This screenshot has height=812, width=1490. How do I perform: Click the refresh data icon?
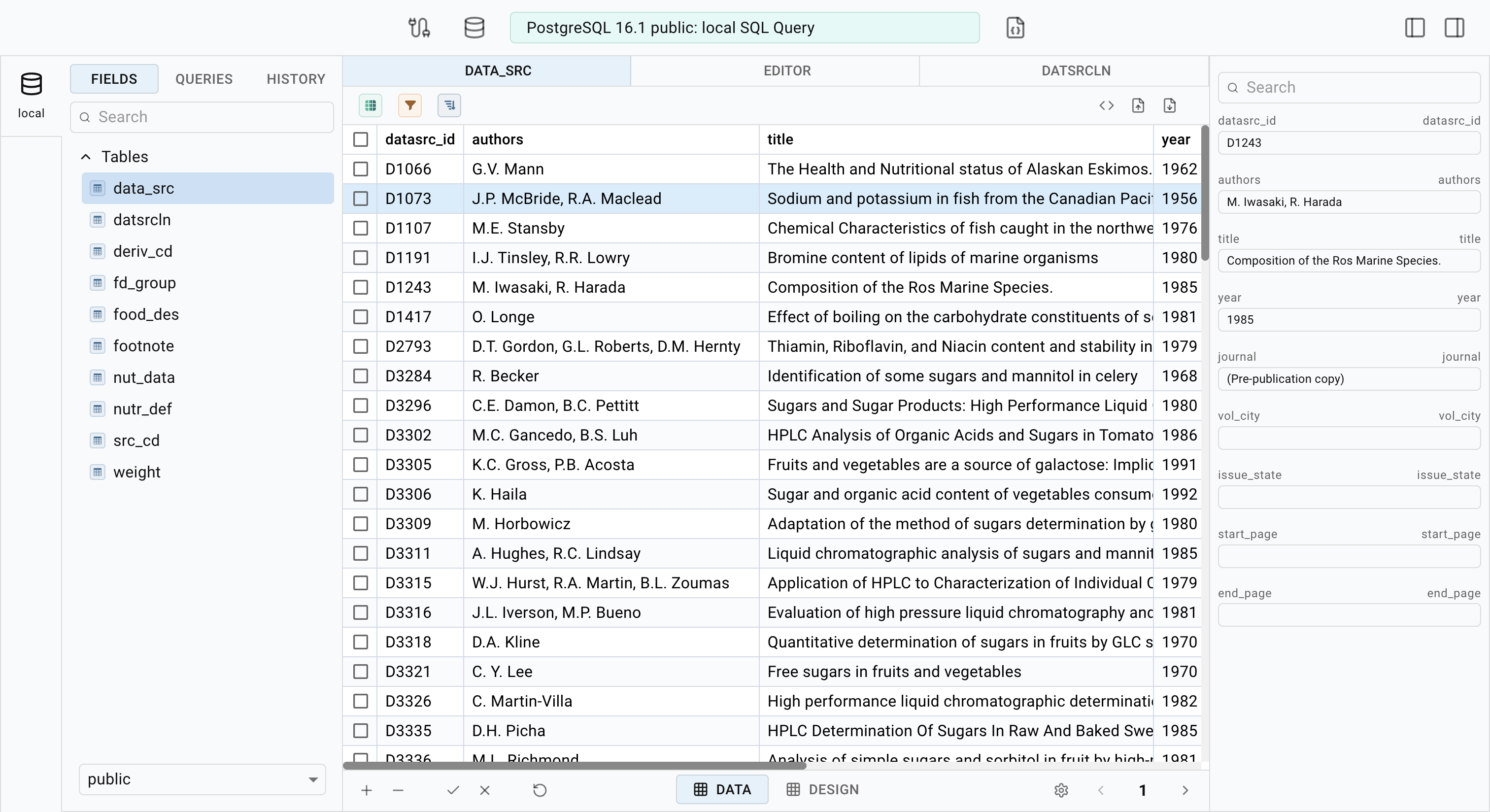point(539,790)
